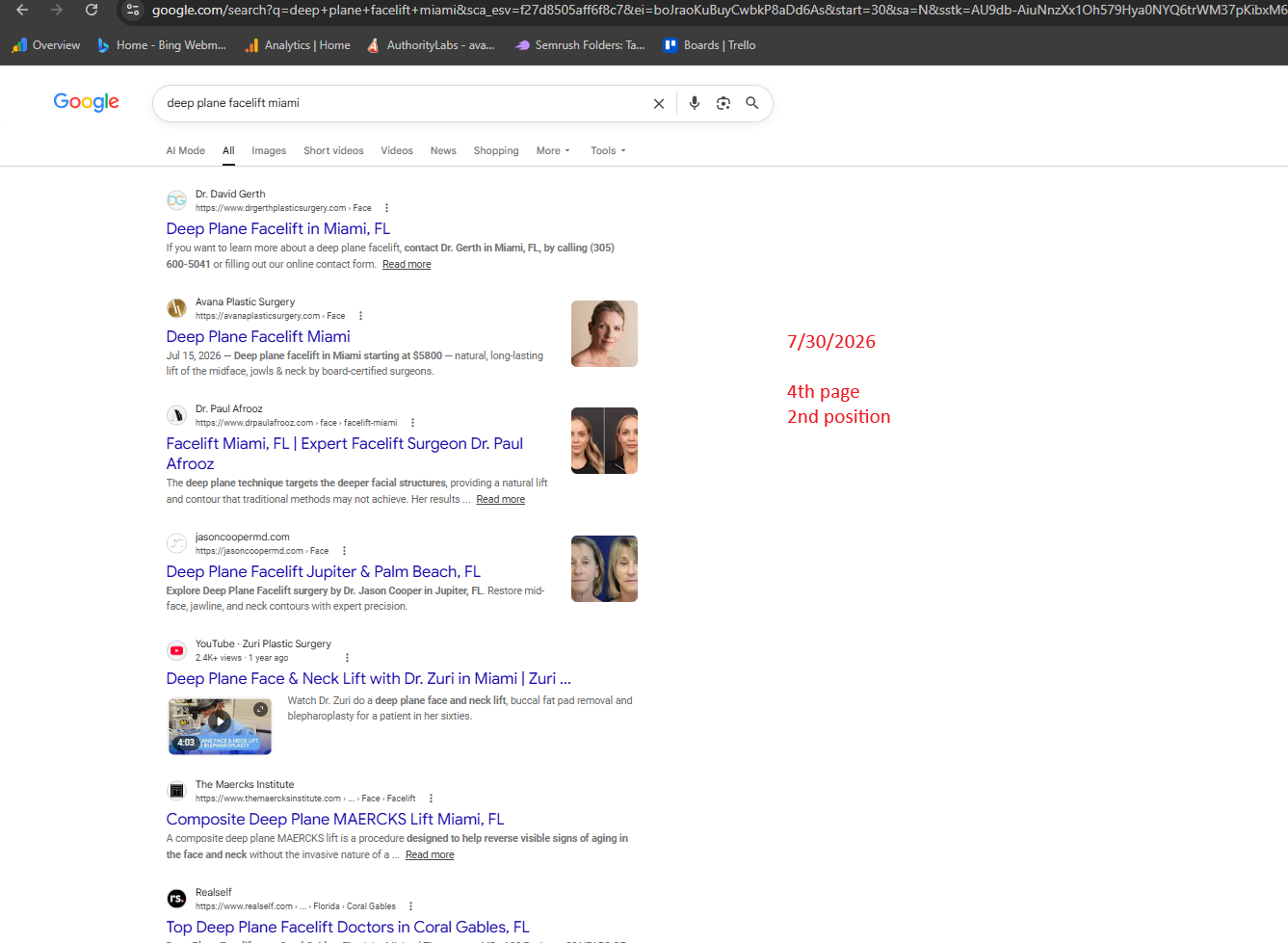This screenshot has width=1288, height=943.
Task: Open jasoncoopermd before-after thumbnail
Action: 604,568
